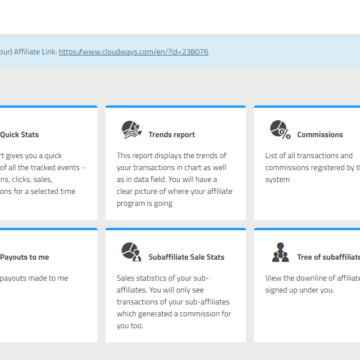
Task: Click the 'Affiliate Link:' label text
Action: coord(35,52)
